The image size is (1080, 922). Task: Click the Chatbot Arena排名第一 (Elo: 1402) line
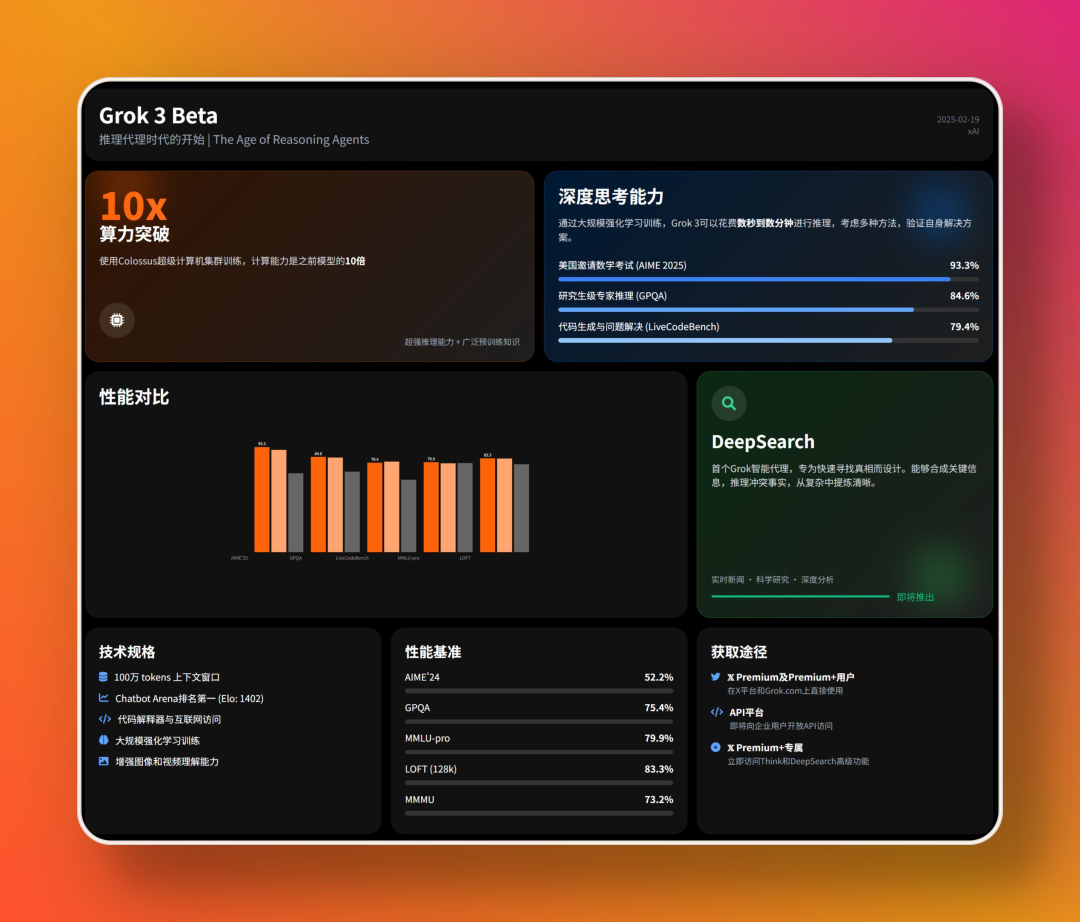pyautogui.click(x=189, y=698)
